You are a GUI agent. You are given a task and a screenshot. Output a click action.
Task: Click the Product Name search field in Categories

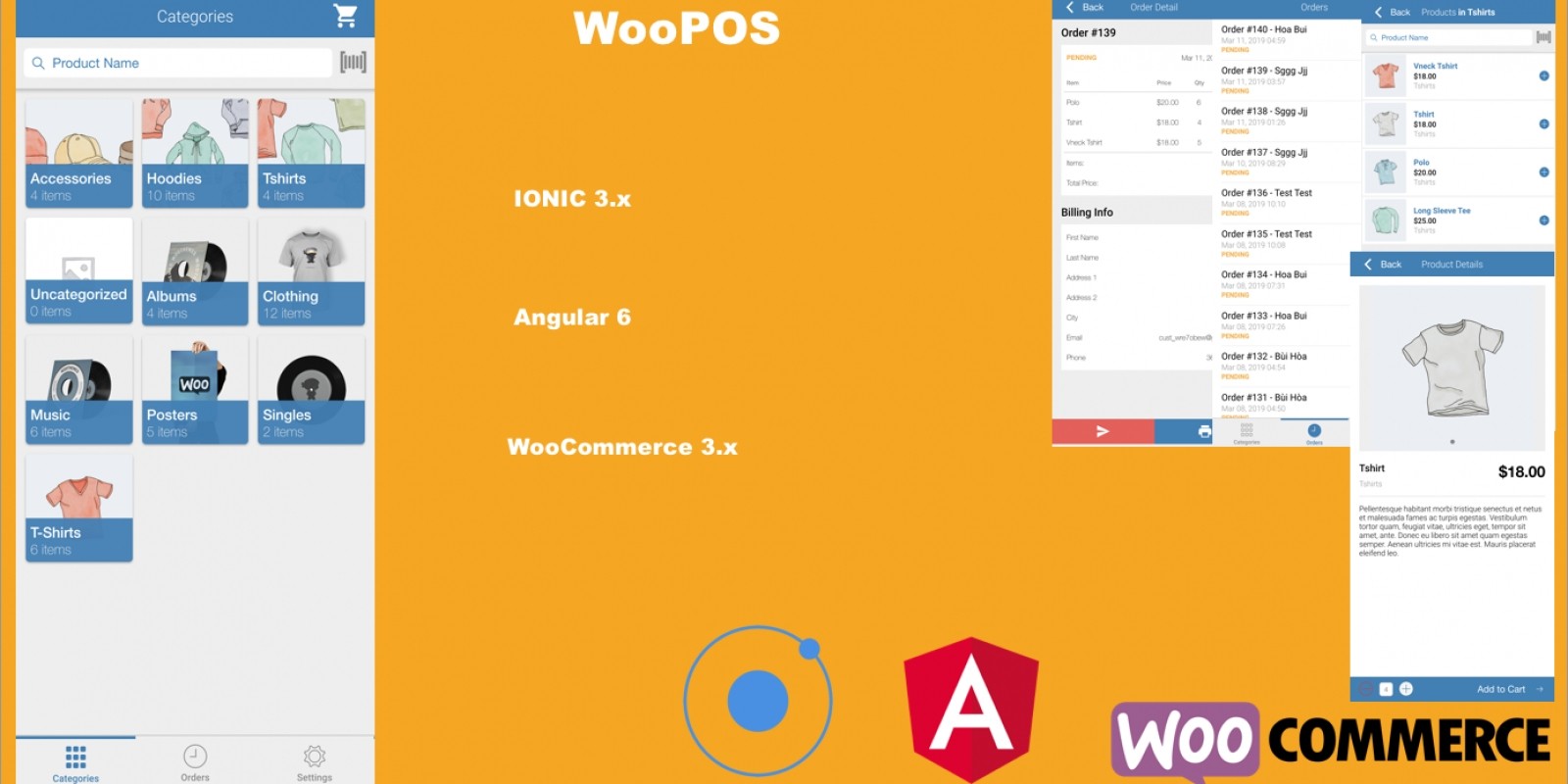click(x=178, y=63)
